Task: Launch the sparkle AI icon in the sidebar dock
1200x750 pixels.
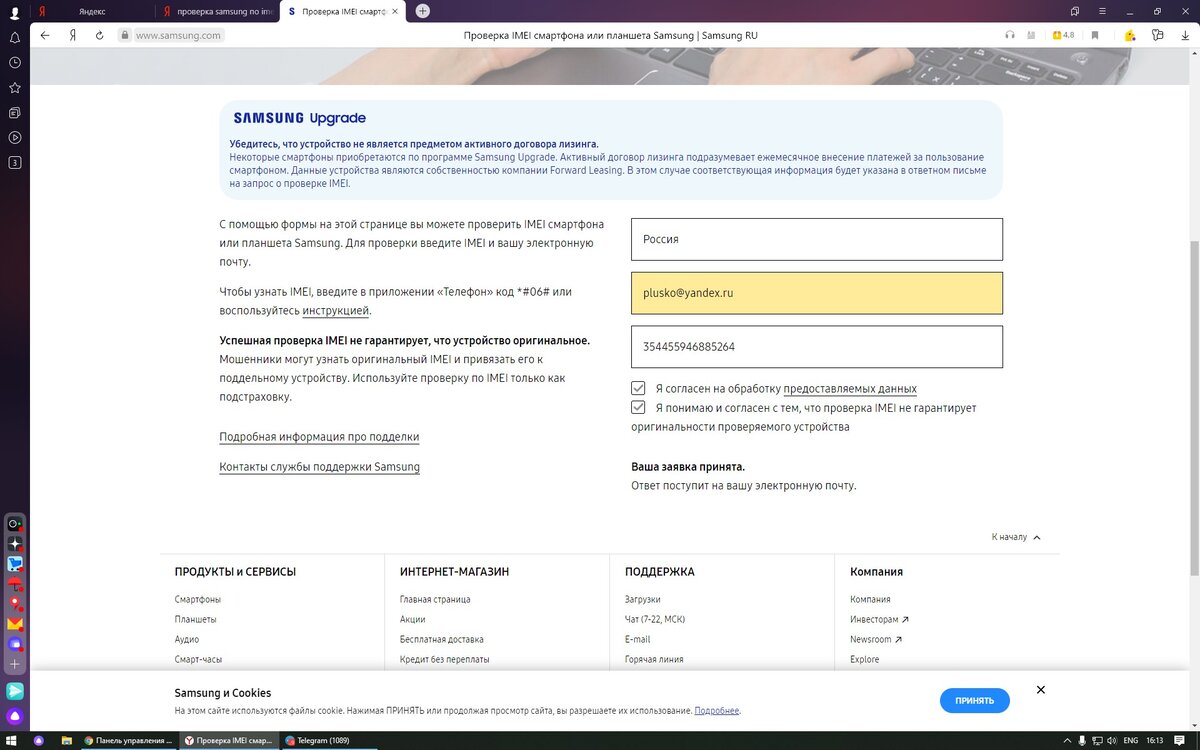Action: click(x=15, y=544)
